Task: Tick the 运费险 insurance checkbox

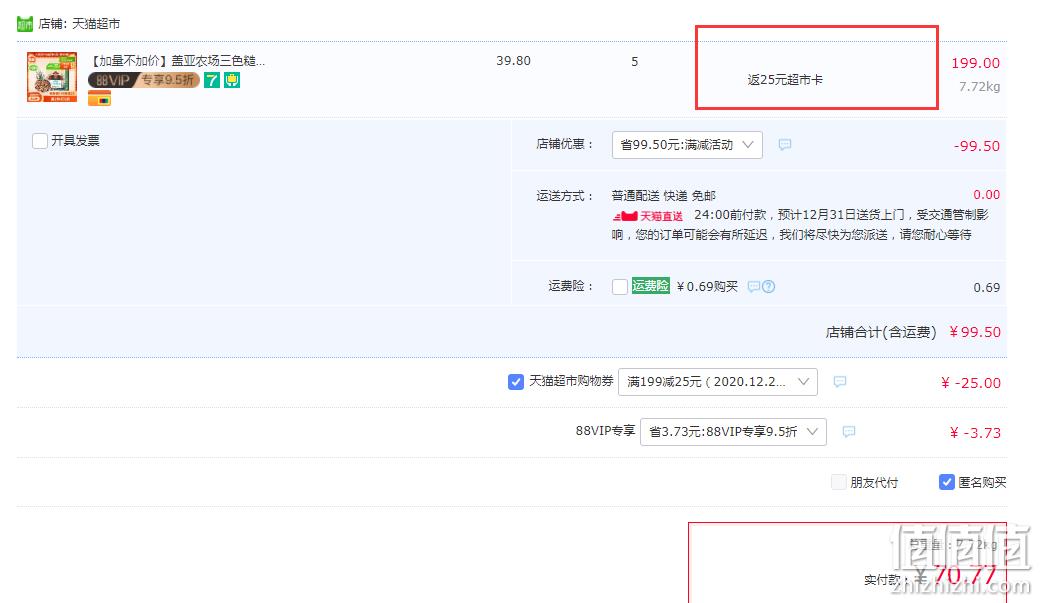Action: (619, 287)
